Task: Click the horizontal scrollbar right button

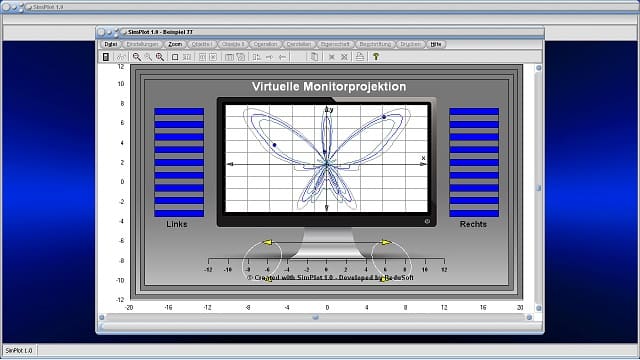Action: (x=529, y=317)
